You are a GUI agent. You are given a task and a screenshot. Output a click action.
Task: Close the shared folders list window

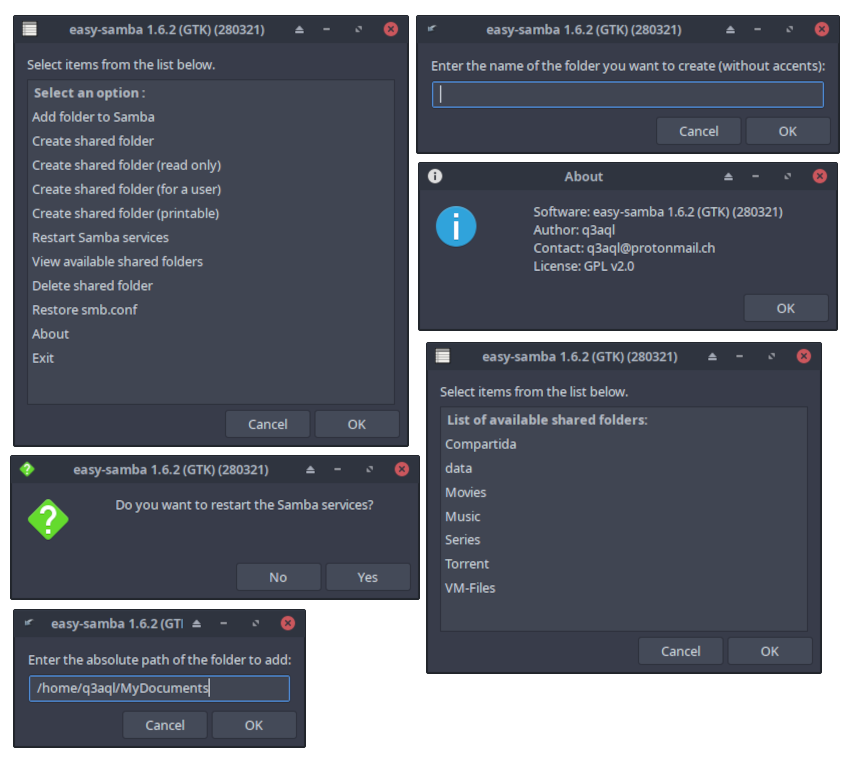pos(803,356)
